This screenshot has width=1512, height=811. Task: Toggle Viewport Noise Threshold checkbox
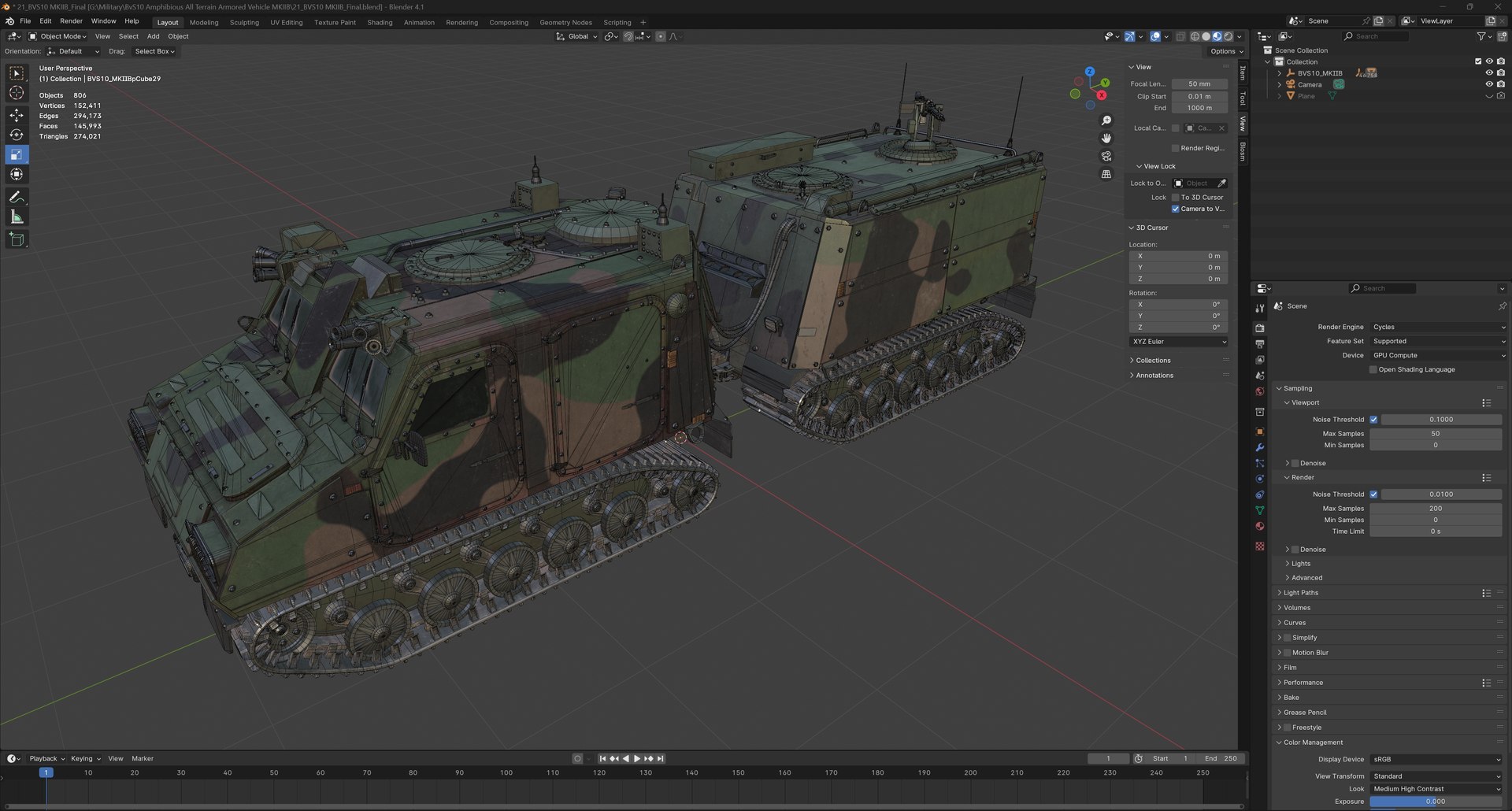coord(1373,420)
